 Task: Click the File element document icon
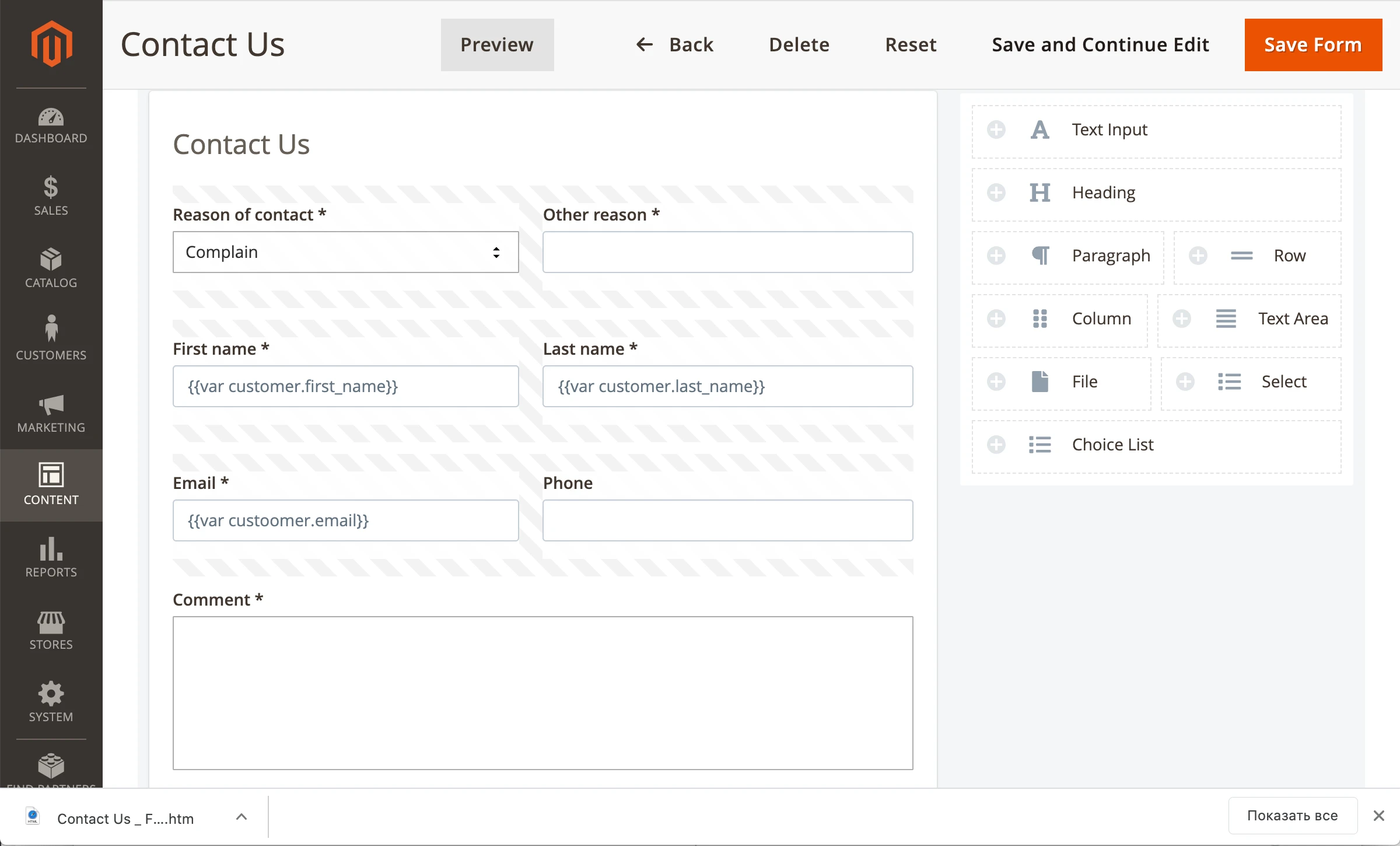click(1039, 382)
